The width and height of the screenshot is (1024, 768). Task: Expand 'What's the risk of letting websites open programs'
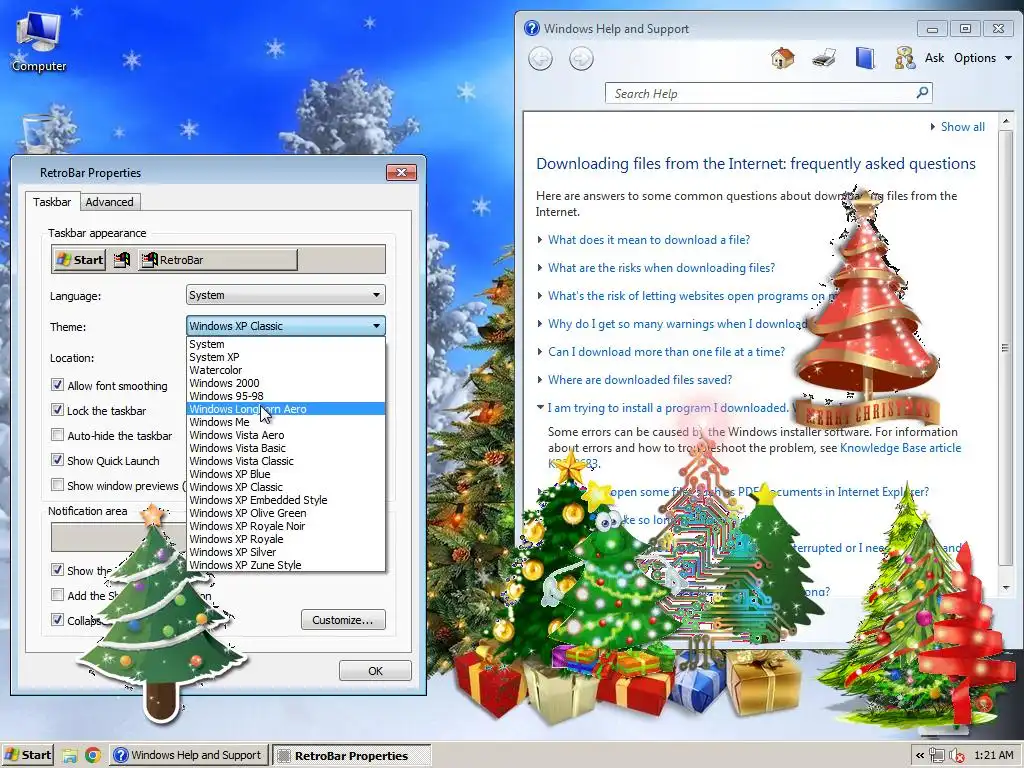686,296
